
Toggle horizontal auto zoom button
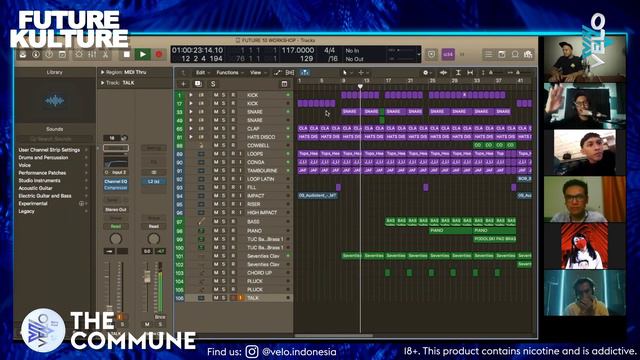pyautogui.click(x=470, y=73)
